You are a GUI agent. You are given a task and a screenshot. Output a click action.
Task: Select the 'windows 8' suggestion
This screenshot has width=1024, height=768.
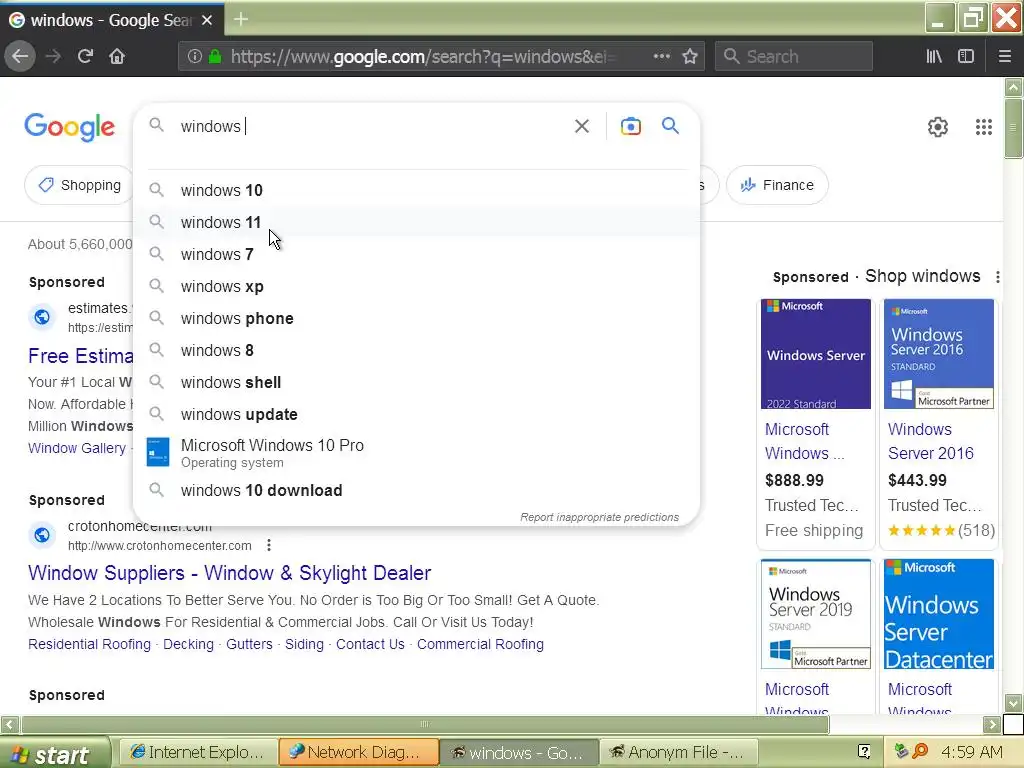pyautogui.click(x=416, y=350)
